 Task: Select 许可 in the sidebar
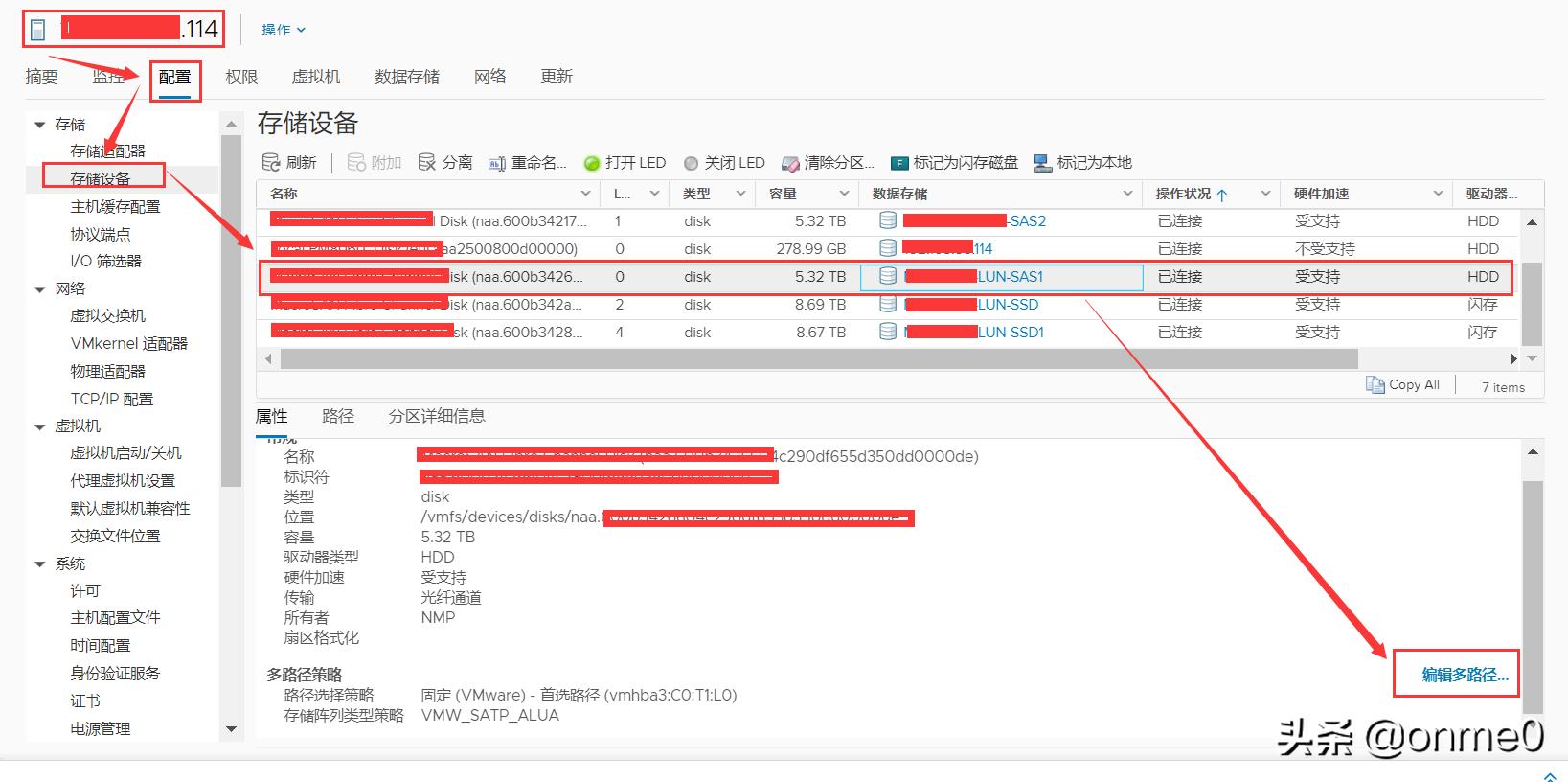pyautogui.click(x=85, y=591)
